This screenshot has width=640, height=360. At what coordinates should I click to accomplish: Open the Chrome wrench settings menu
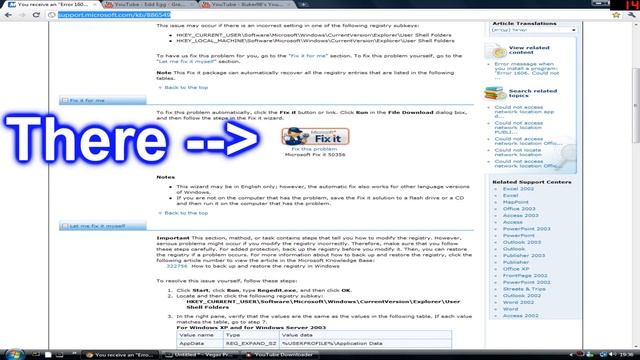631,15
